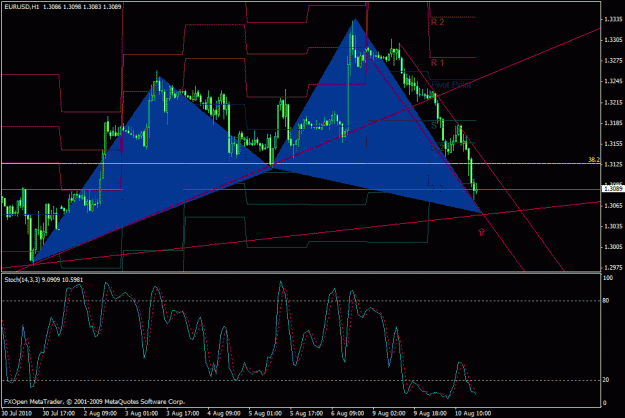The image size is (625, 418).
Task: Click the EURUSD,H1 chart title text
Action: pyautogui.click(x=63, y=7)
